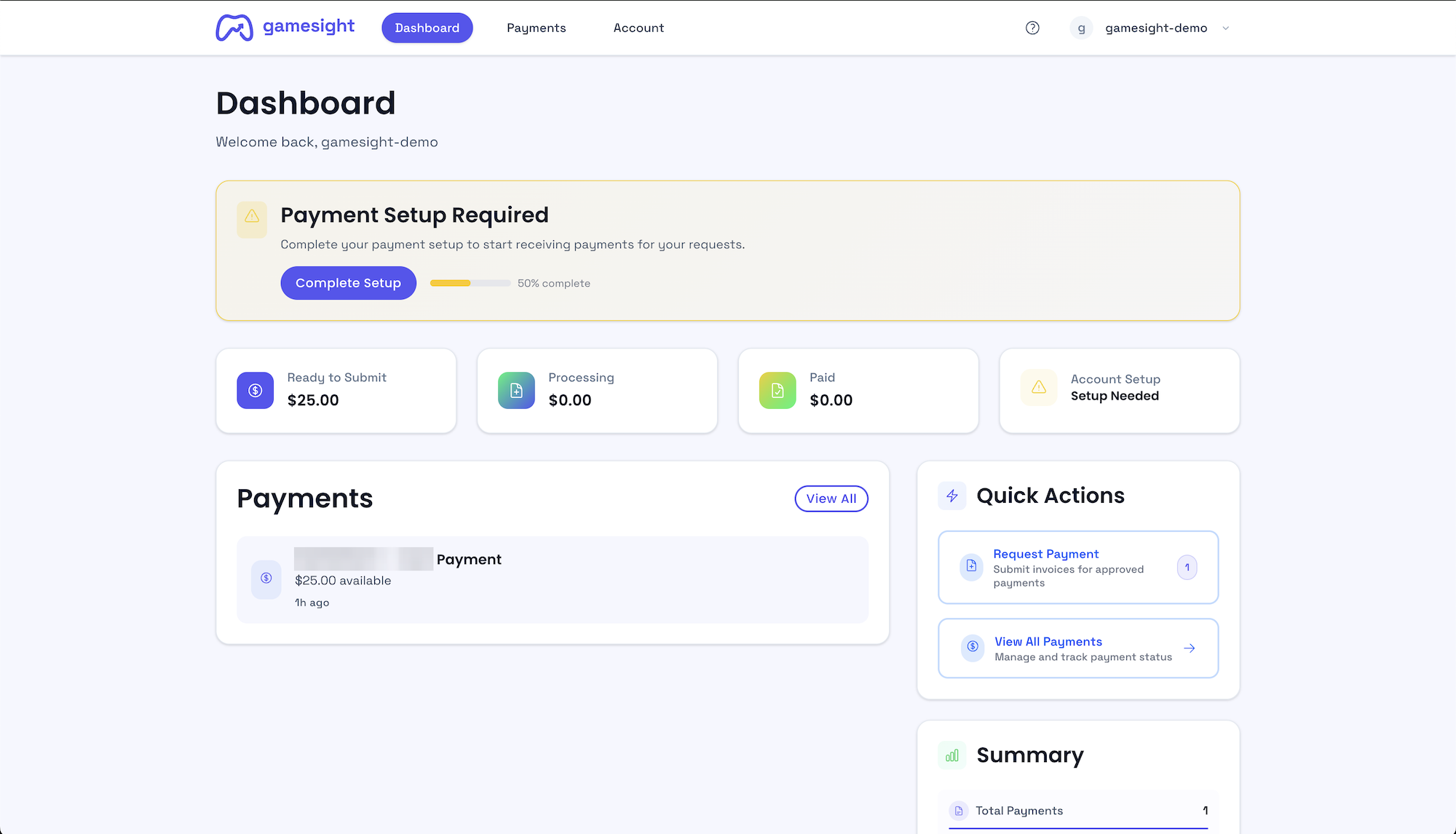Click the Account Setup warning icon

[1039, 387]
